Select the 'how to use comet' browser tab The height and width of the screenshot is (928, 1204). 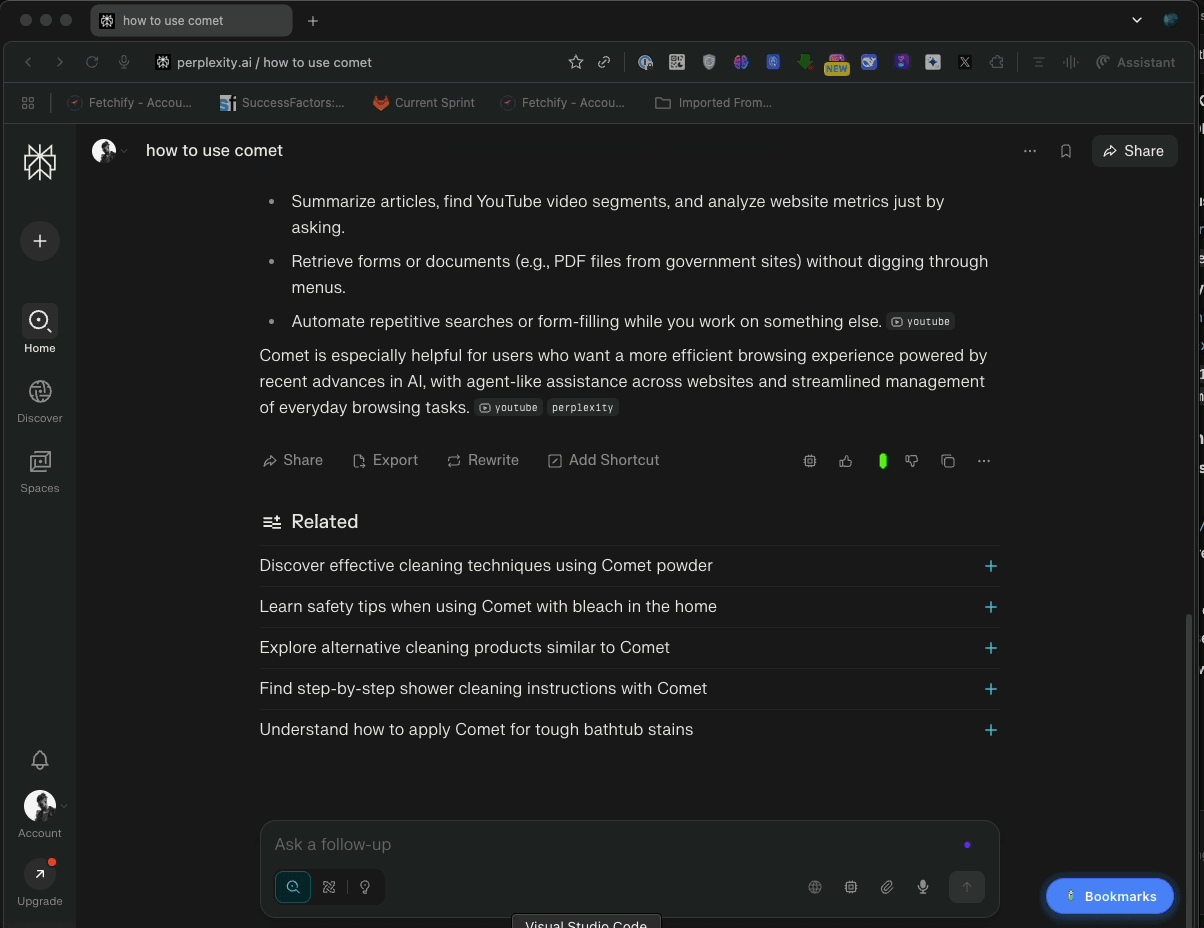(x=190, y=21)
